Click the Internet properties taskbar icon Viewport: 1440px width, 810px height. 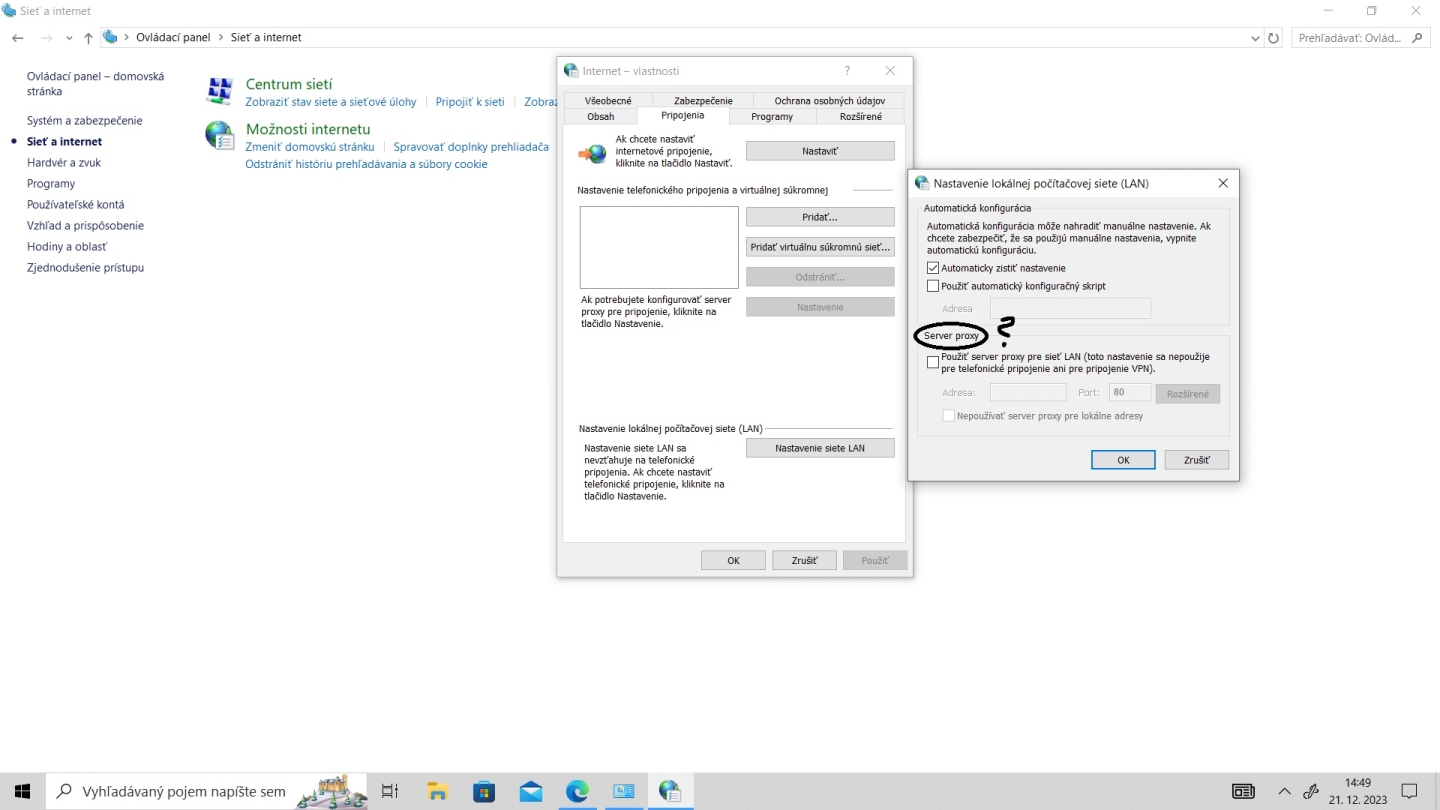click(670, 791)
